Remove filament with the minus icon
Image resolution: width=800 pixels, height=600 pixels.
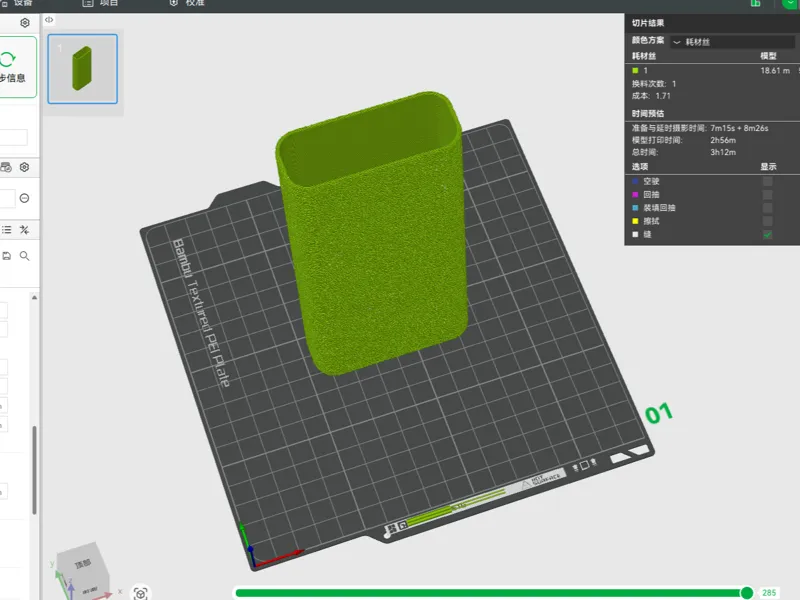point(24,198)
